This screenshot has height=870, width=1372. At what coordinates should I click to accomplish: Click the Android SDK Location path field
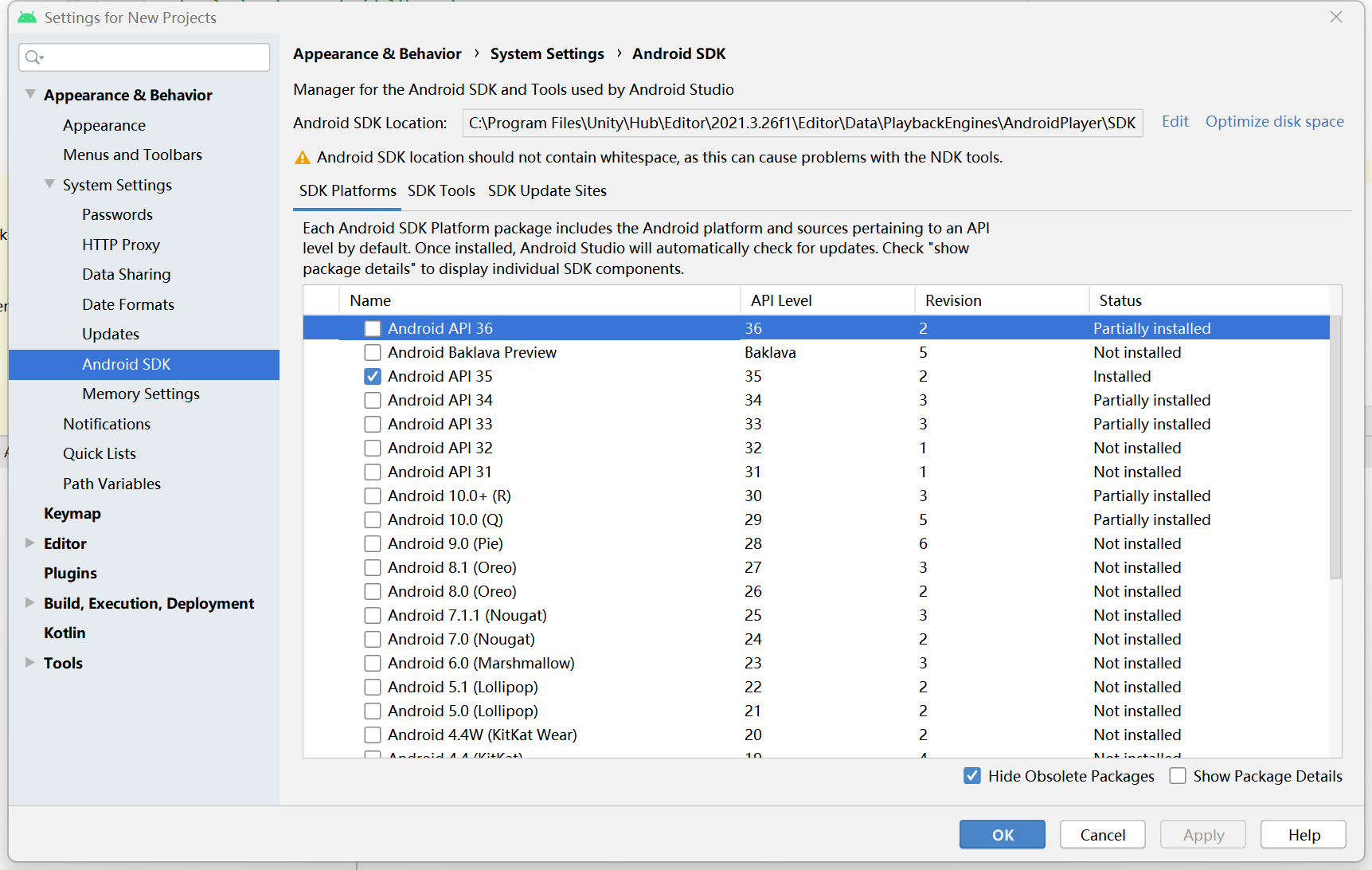tap(803, 123)
